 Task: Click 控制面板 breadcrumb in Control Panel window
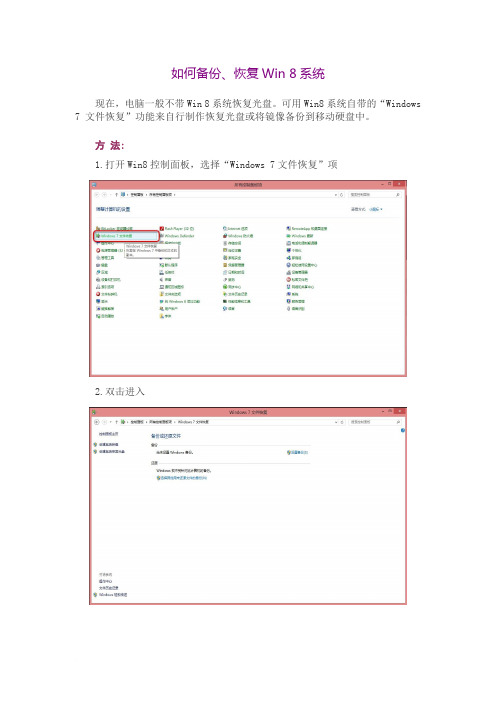pyautogui.click(x=137, y=195)
